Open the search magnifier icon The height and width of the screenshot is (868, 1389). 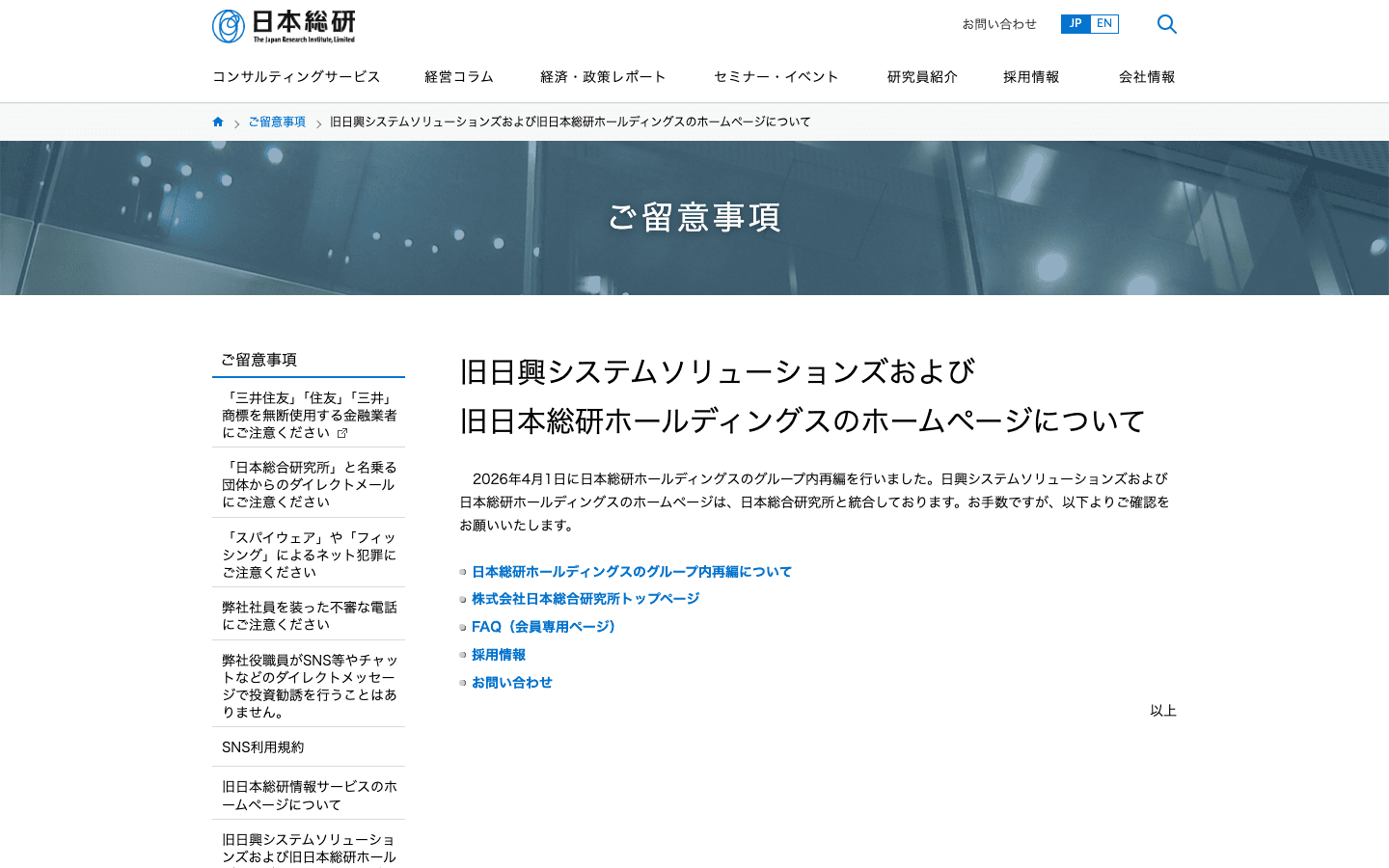(x=1166, y=24)
